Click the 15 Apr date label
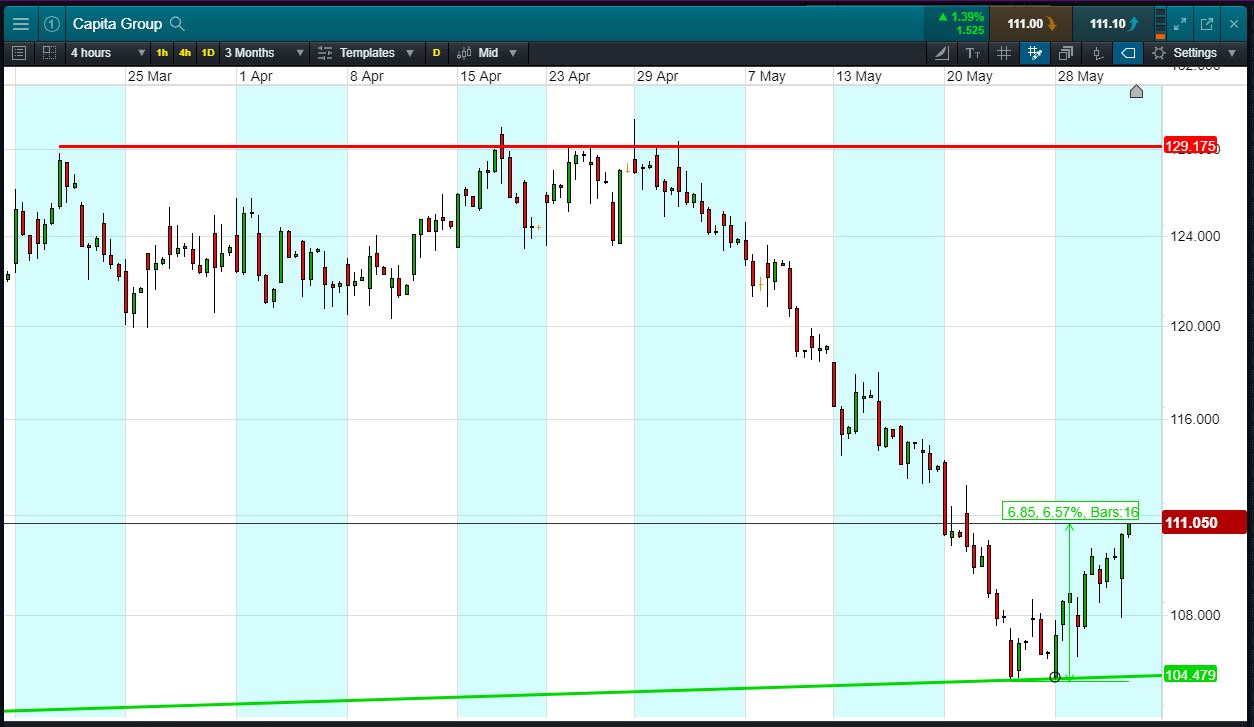The width and height of the screenshot is (1254, 727). coord(480,76)
